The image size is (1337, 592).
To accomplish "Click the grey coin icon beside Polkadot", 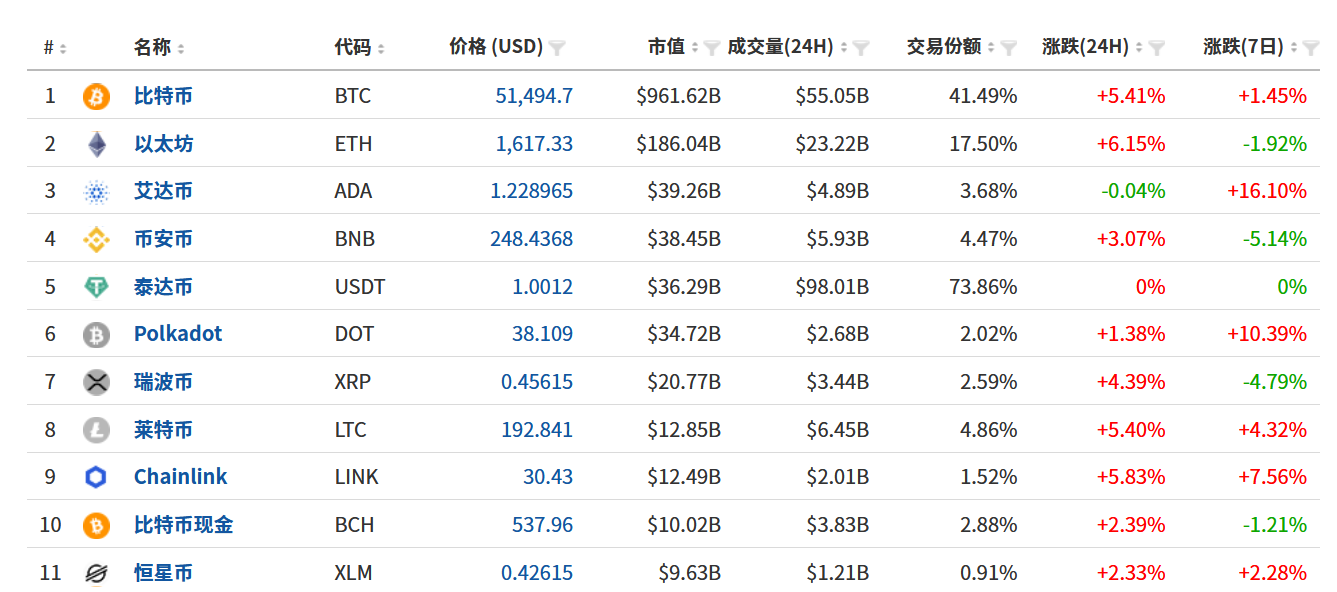I will 96,335.
